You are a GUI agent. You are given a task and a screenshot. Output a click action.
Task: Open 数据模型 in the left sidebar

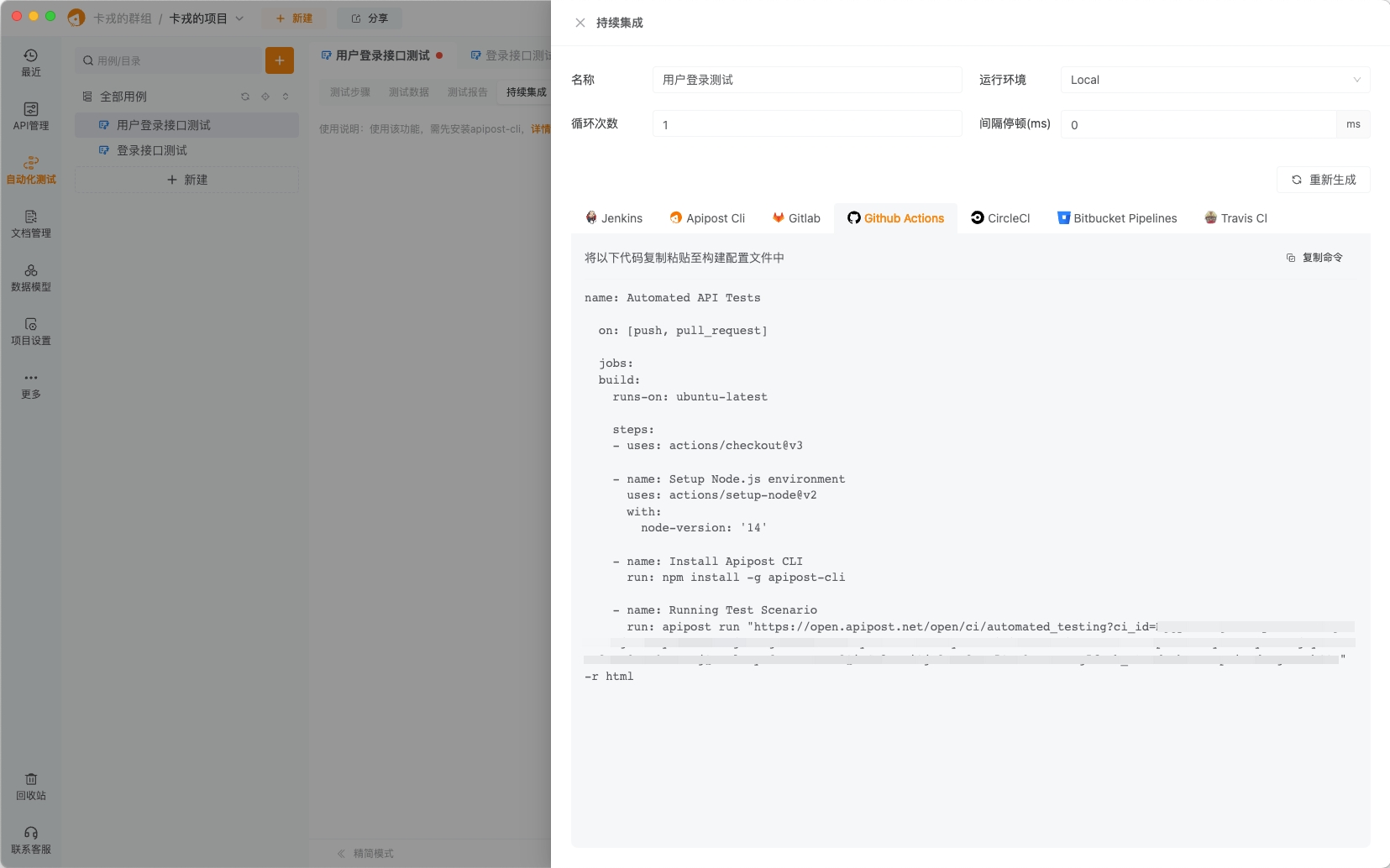tap(31, 278)
